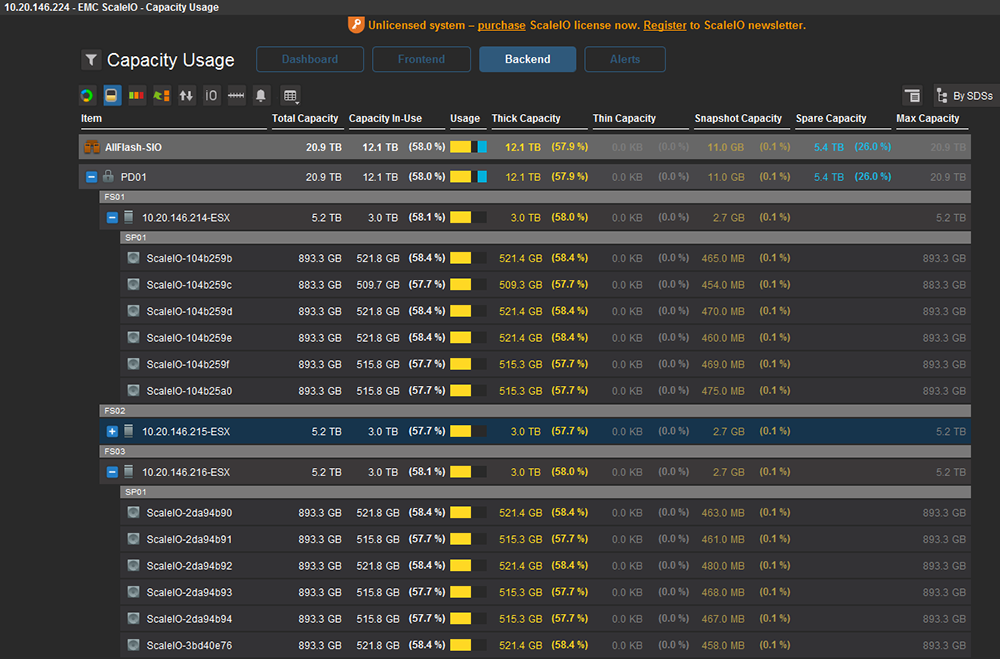This screenshot has width=1000, height=659.
Task: Click the Snapshot Capacity column header
Action: (x=738, y=119)
